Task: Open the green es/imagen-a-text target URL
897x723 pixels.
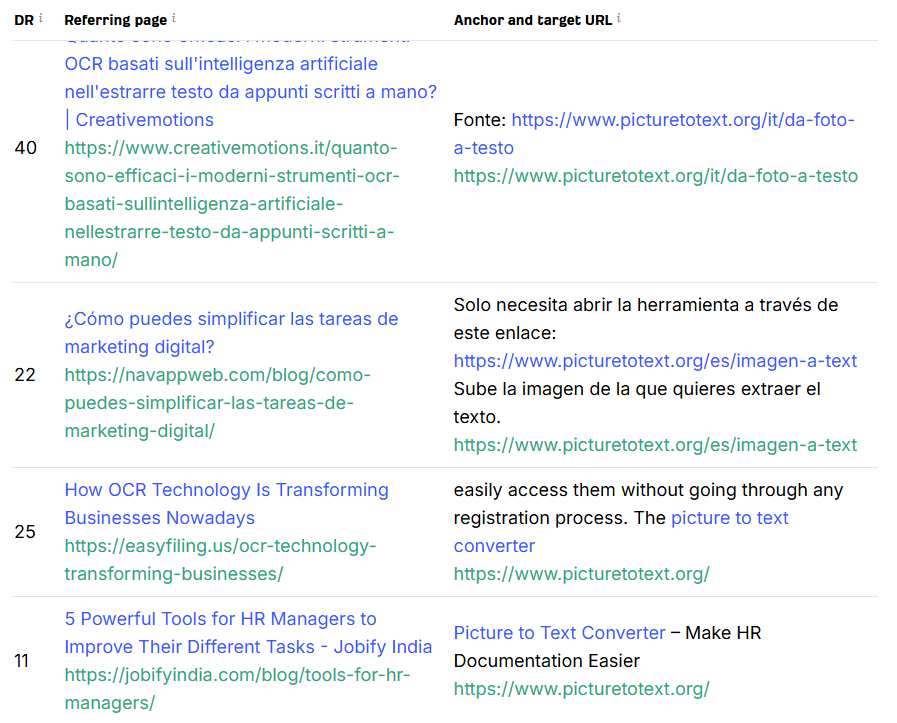Action: click(x=655, y=445)
